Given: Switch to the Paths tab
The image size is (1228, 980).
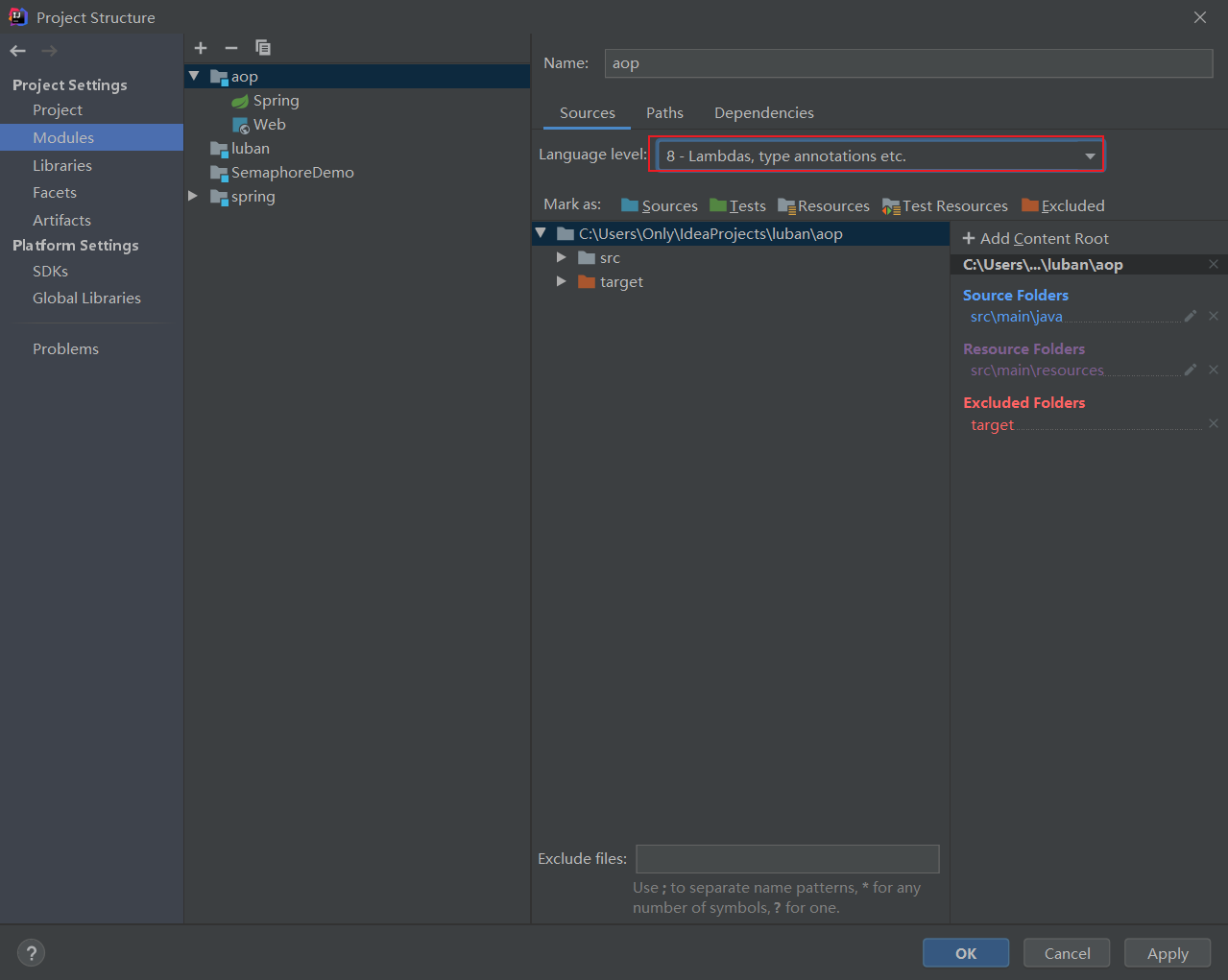Looking at the screenshot, I should click(664, 112).
